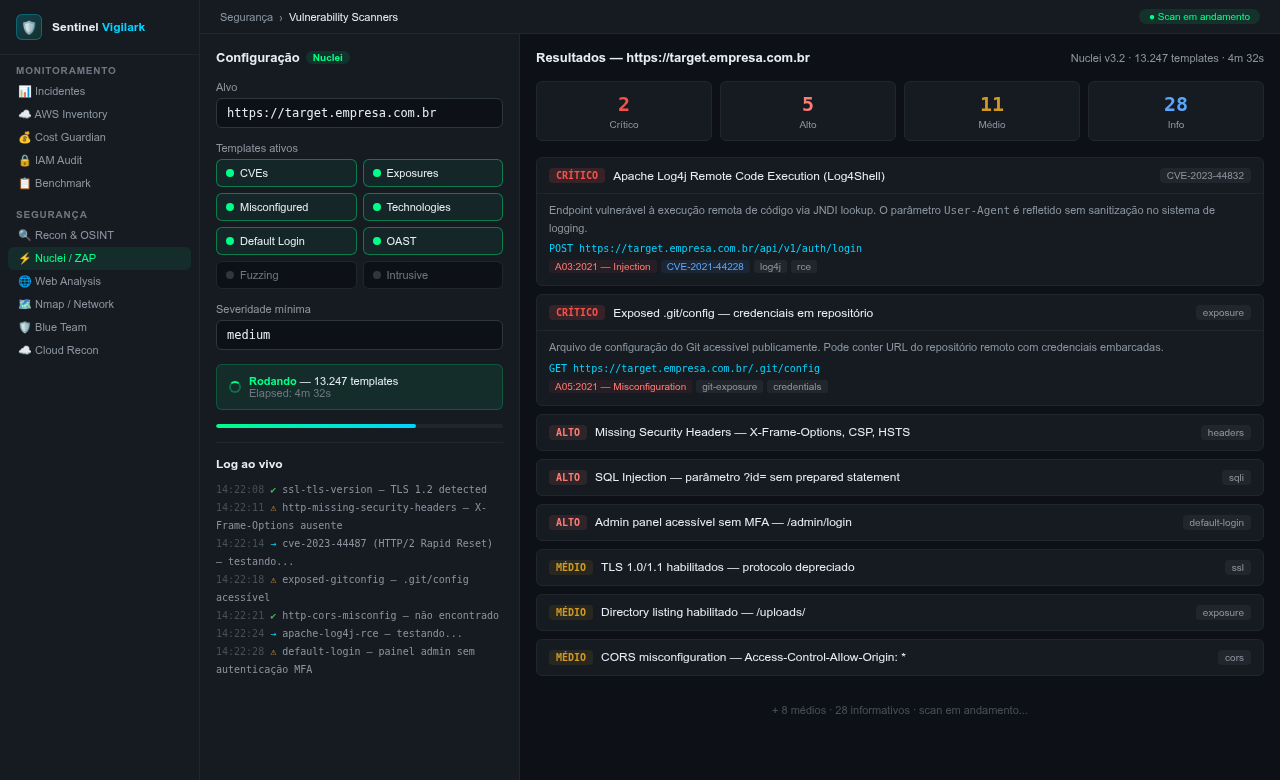Expand the Missing Security Headers finding
The width and height of the screenshot is (1280, 780).
coord(900,432)
